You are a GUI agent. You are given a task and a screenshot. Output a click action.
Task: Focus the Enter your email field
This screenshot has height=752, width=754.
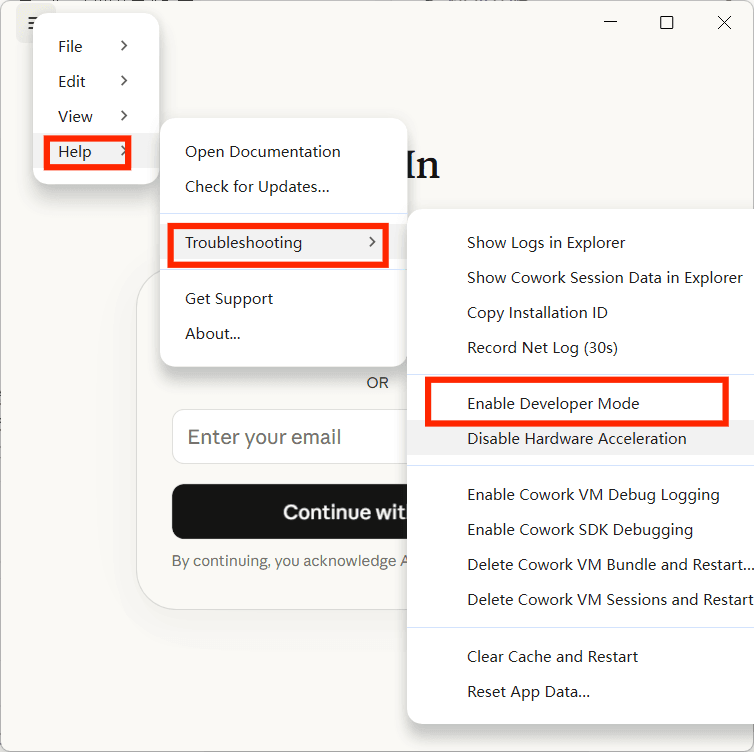290,437
